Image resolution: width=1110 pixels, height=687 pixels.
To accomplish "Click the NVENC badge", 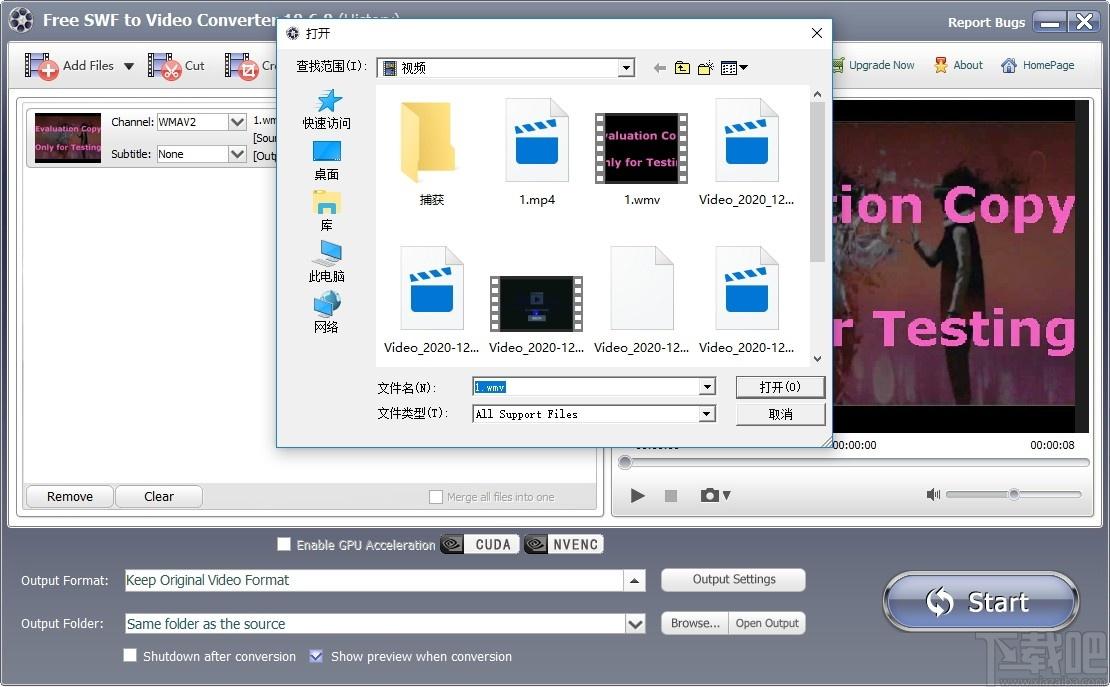I will point(563,544).
